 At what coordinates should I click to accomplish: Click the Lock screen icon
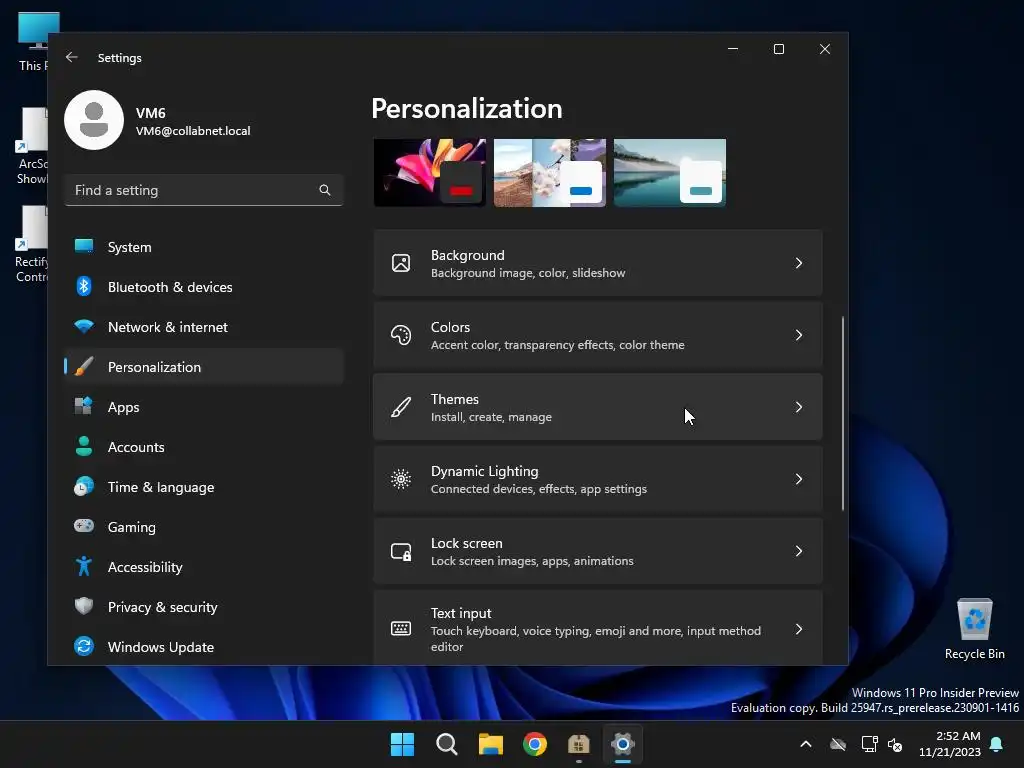[x=401, y=552]
